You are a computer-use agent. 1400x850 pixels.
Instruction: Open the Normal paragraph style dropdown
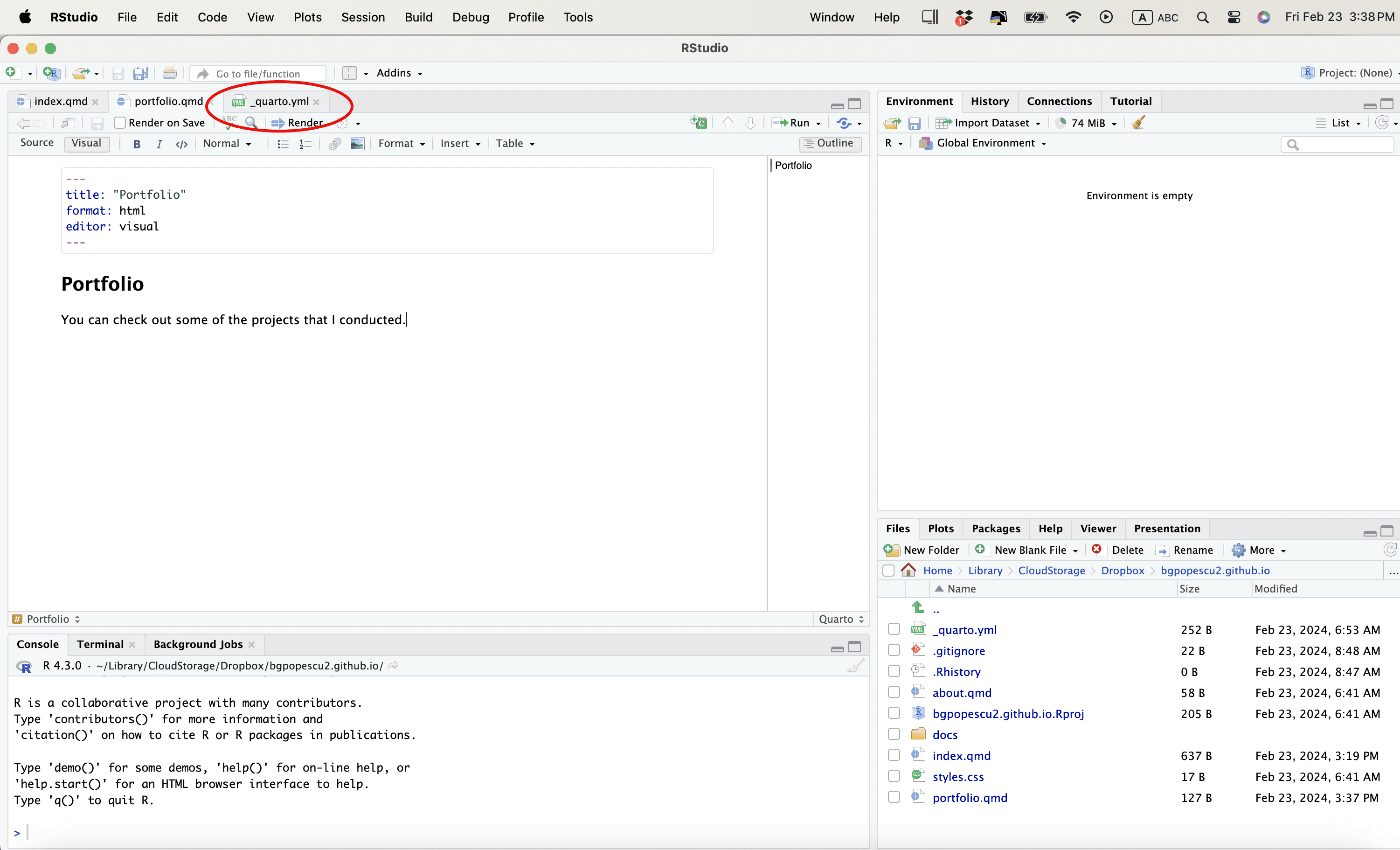[x=227, y=144]
